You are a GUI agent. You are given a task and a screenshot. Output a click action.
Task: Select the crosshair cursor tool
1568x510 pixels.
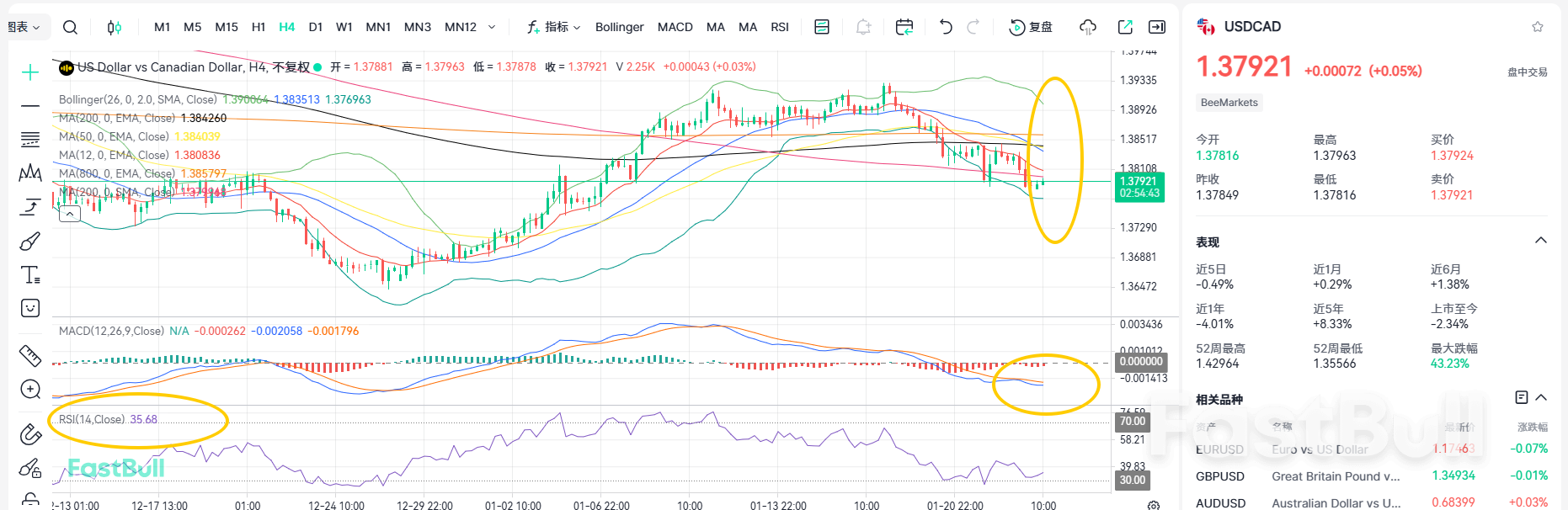[x=30, y=72]
